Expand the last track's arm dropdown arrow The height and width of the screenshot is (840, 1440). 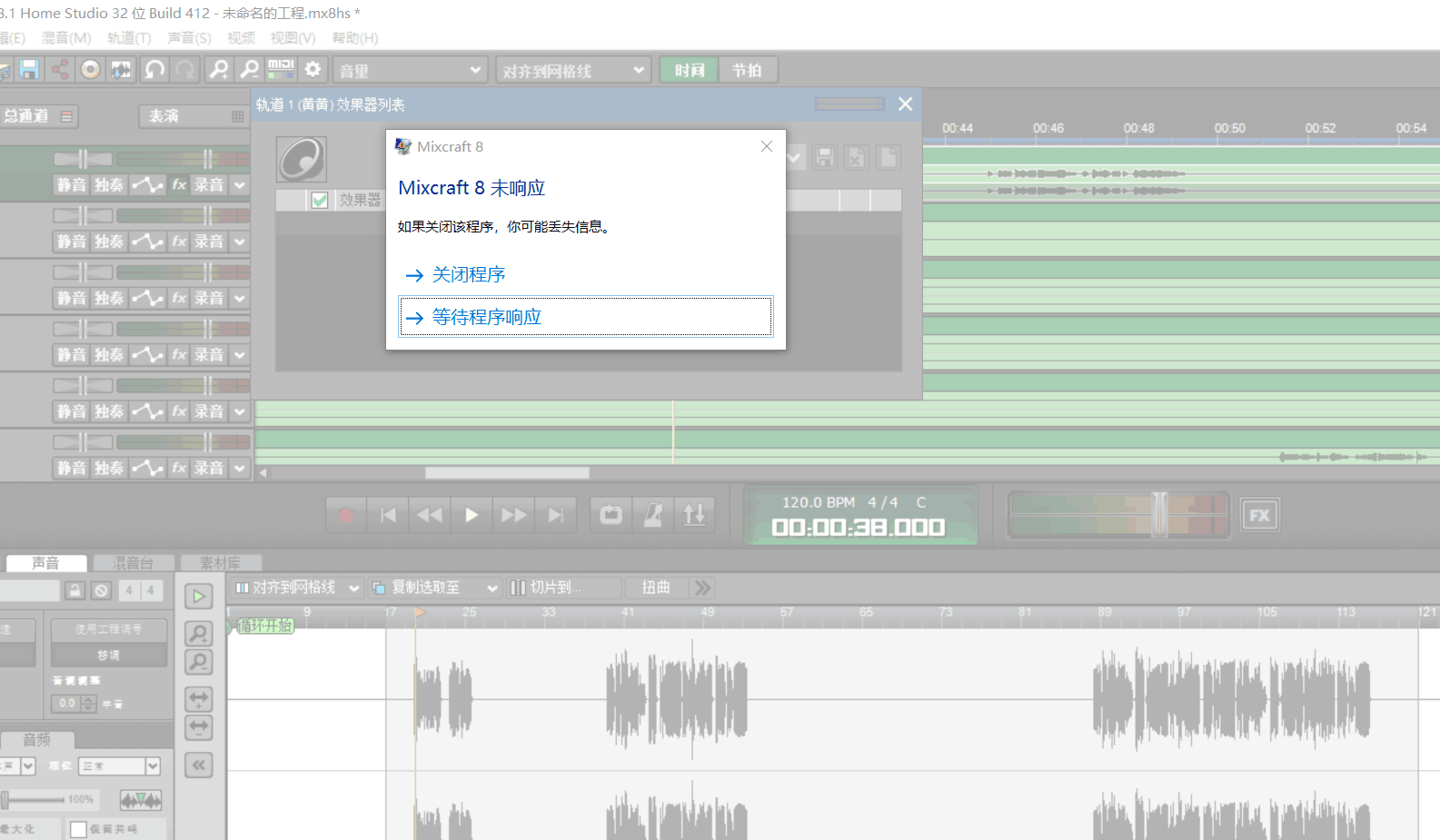(x=240, y=468)
